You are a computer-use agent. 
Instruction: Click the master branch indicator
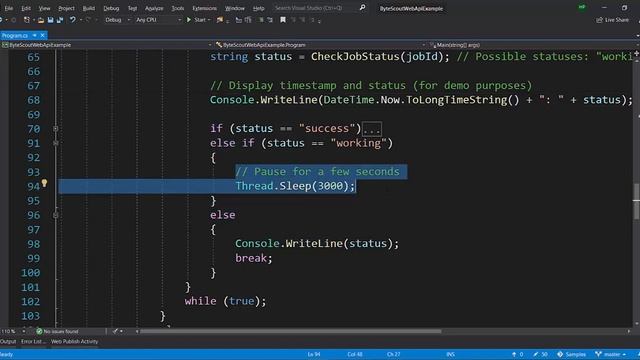[611, 354]
